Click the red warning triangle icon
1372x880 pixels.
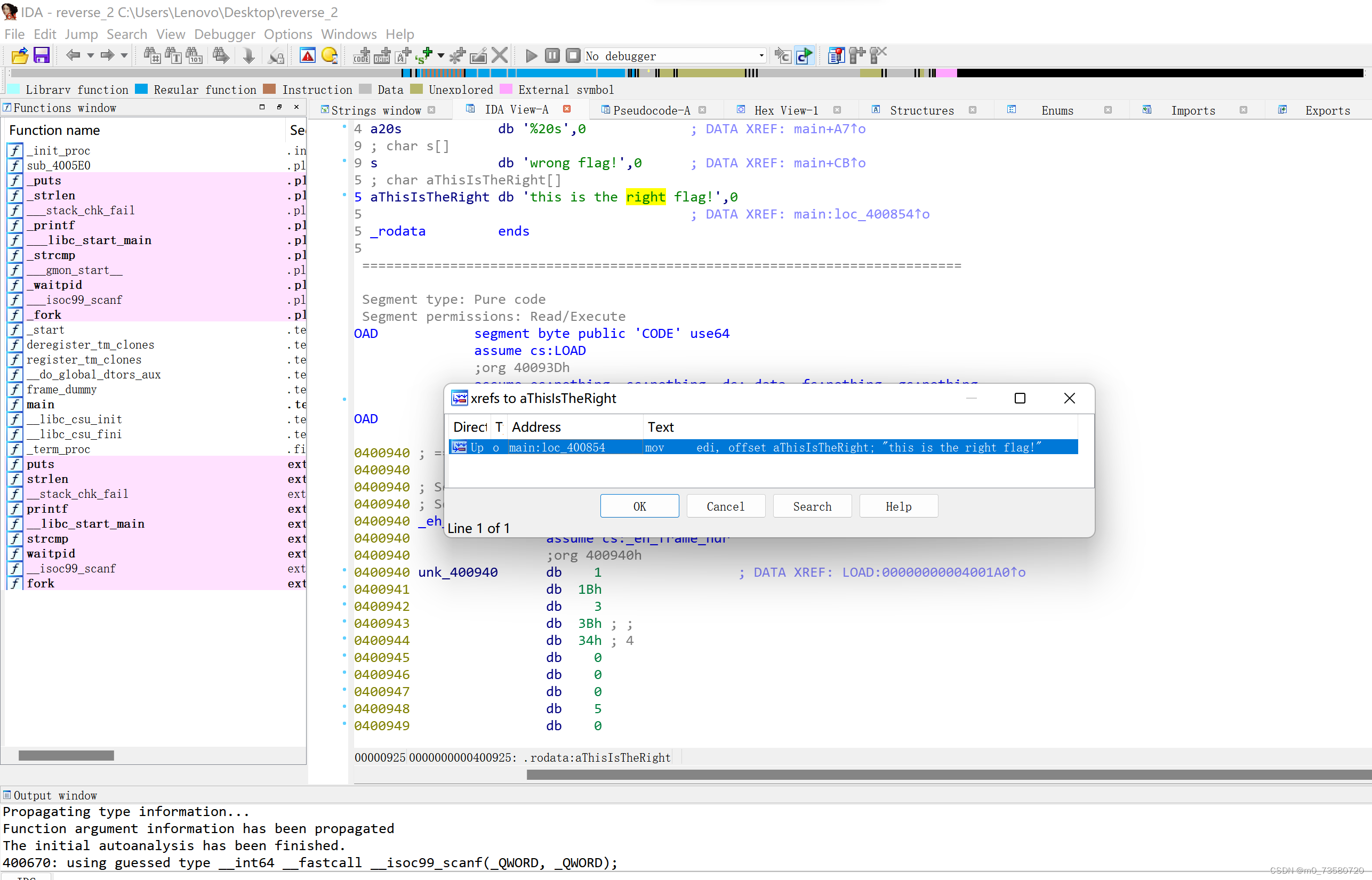308,55
